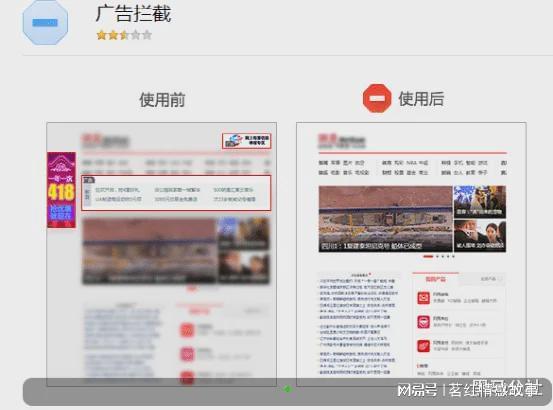Click the second red product icon in 使用后

click(x=423, y=322)
